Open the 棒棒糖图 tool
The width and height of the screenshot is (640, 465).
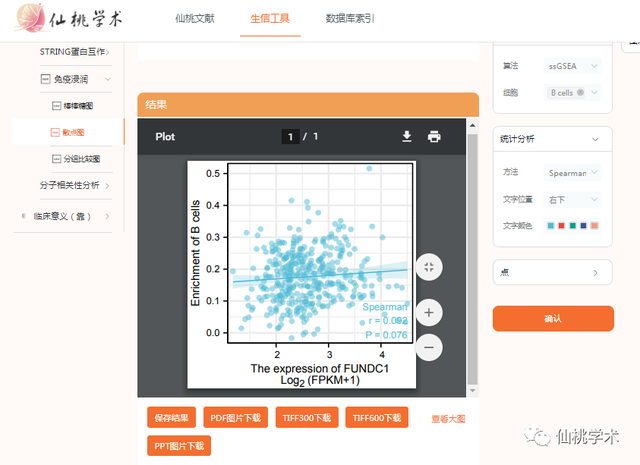(x=78, y=106)
